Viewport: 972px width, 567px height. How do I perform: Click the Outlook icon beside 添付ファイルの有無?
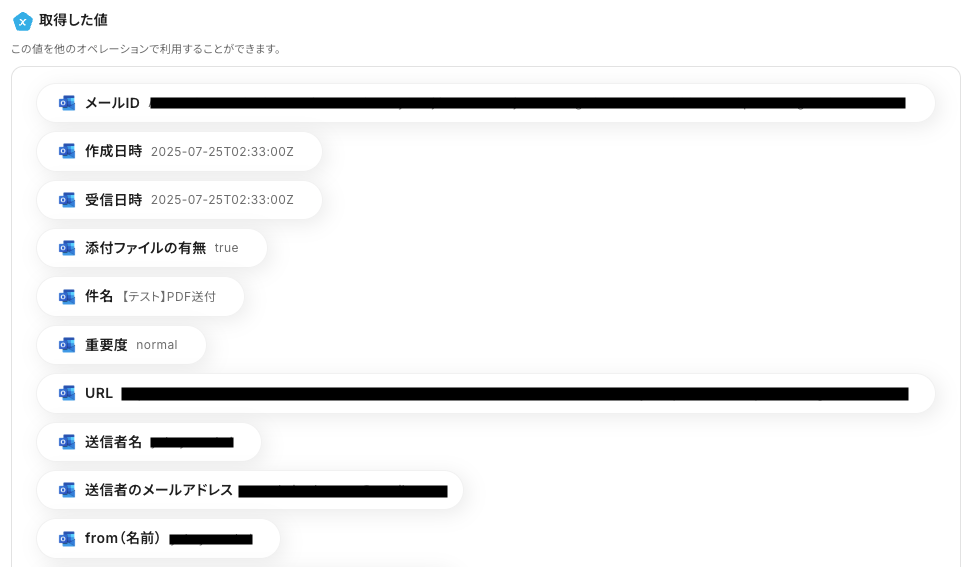click(x=67, y=248)
